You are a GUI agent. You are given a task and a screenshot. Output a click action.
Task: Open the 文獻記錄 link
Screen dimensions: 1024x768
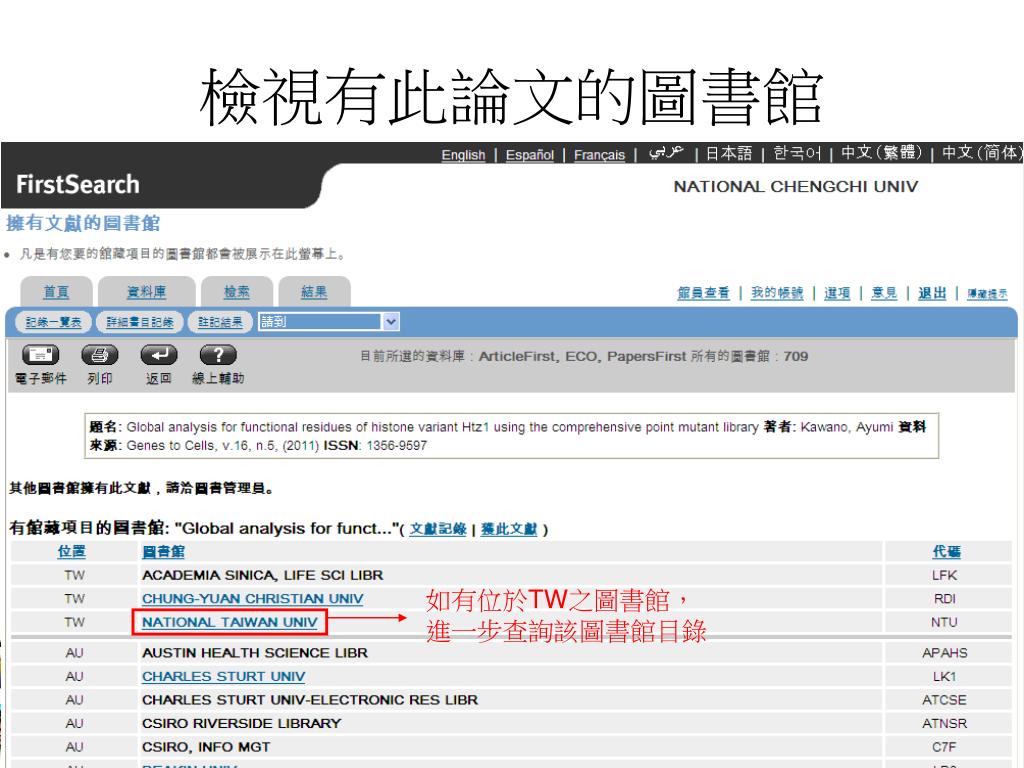(438, 529)
